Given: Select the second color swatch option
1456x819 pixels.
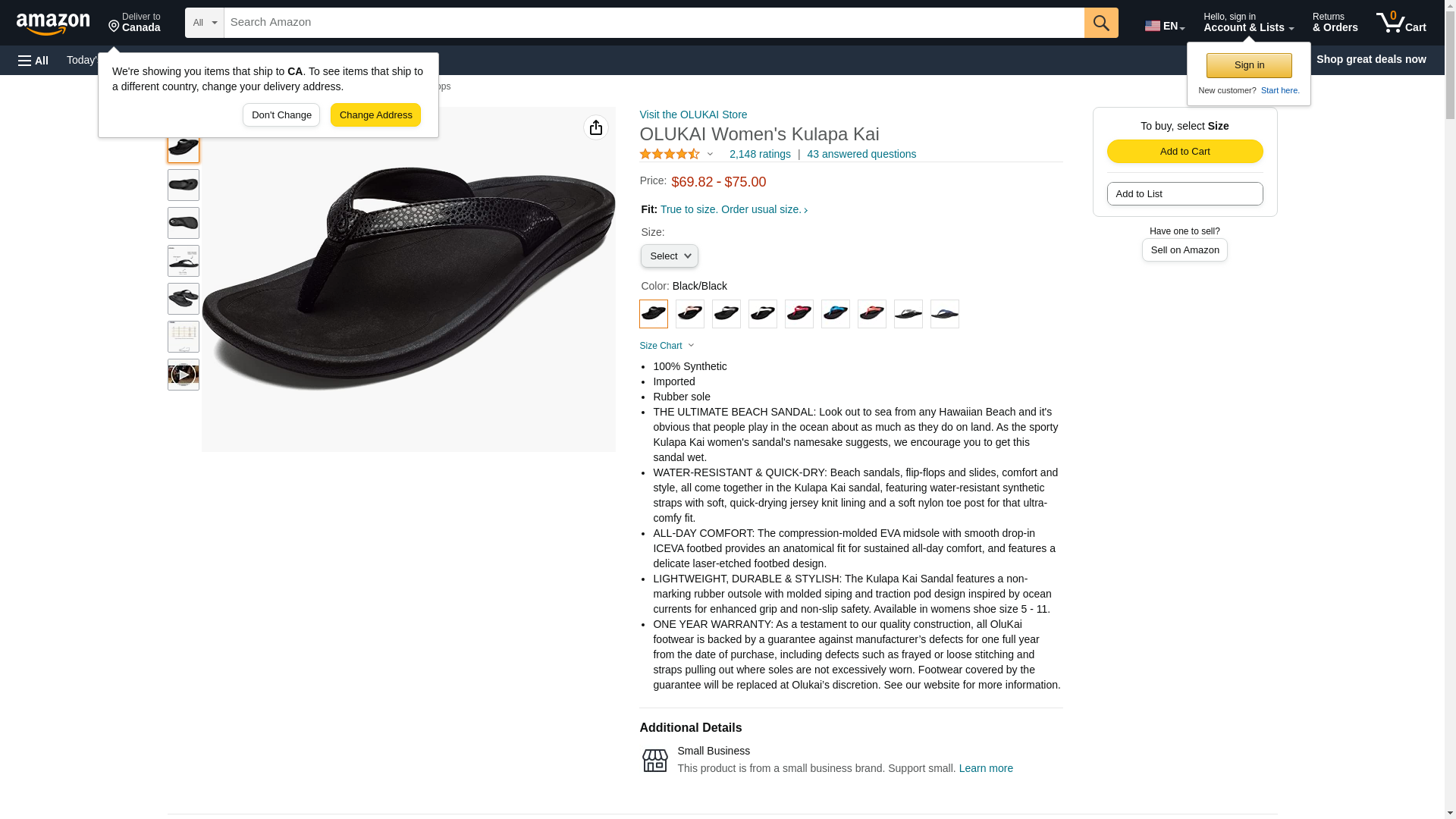Looking at the screenshot, I should click(x=689, y=314).
